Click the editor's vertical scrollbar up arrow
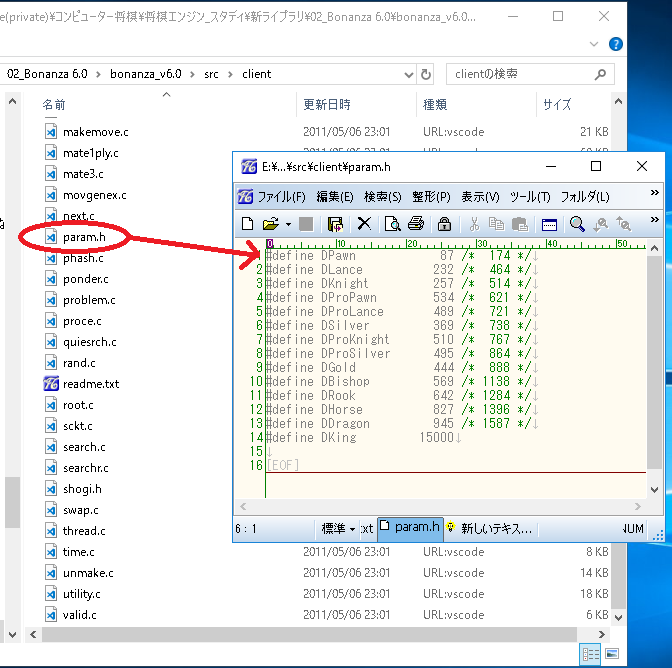The image size is (672, 668). 654,248
